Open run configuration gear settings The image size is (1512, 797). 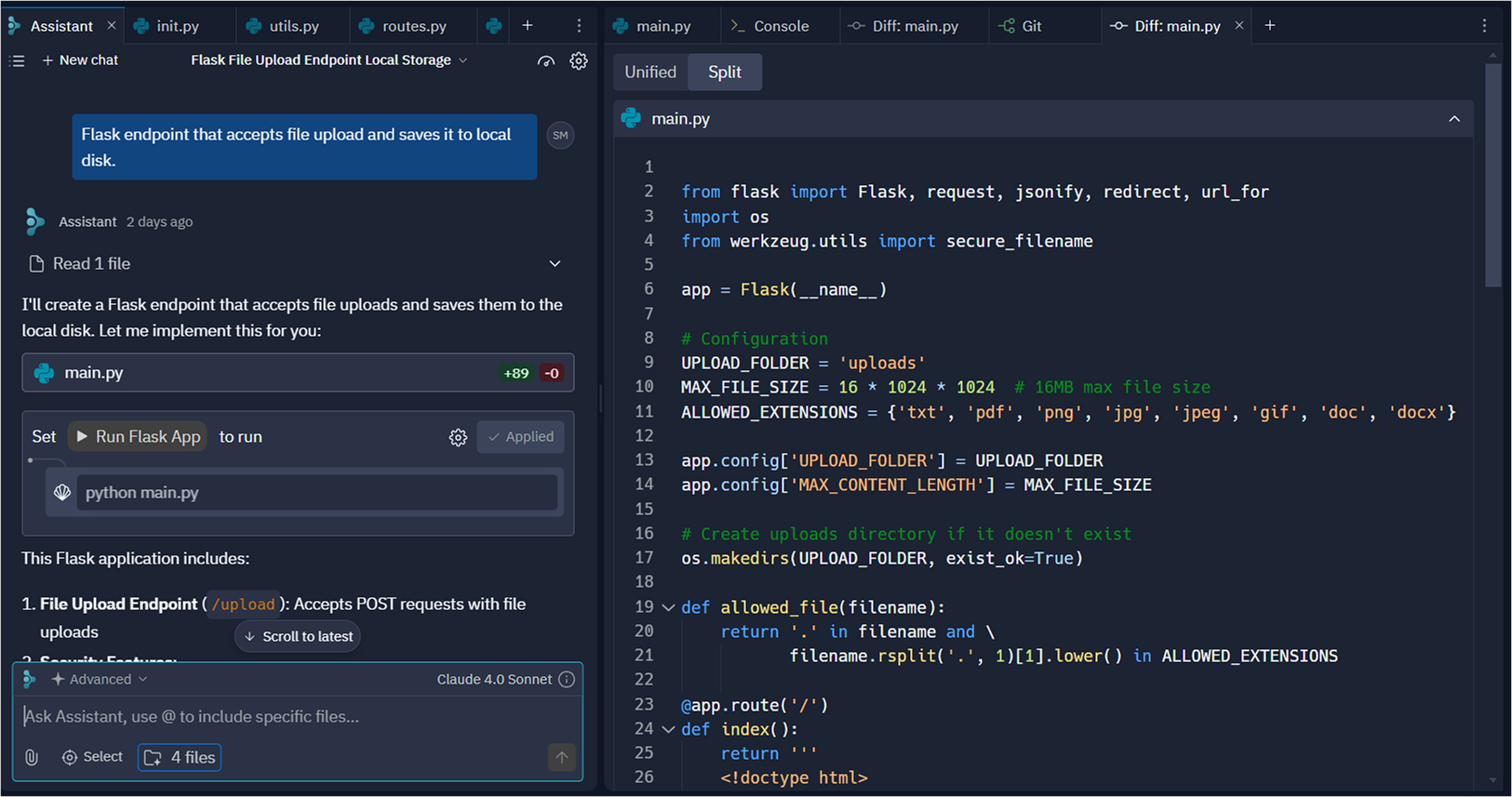(x=458, y=437)
